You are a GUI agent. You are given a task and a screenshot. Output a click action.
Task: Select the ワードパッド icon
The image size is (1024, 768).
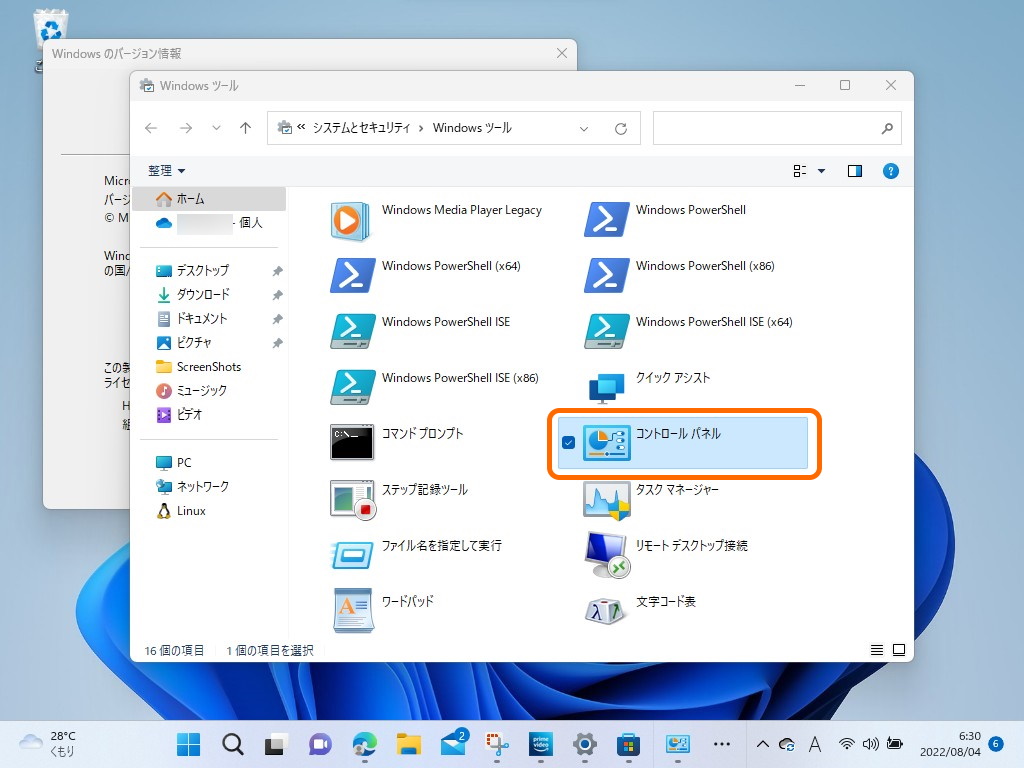[x=353, y=611]
